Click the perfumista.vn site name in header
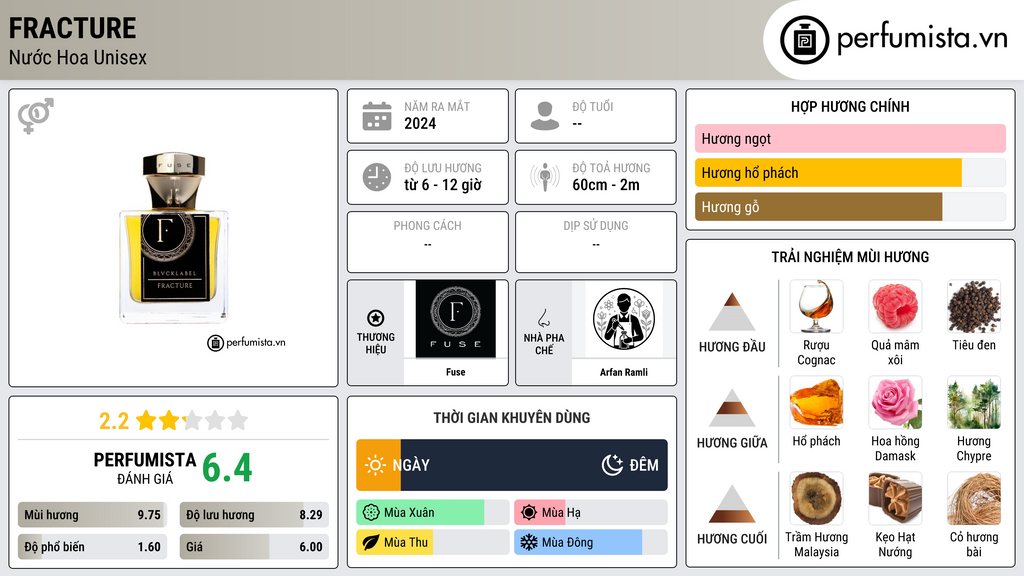Screen dimensions: 1024x576 coord(923,38)
